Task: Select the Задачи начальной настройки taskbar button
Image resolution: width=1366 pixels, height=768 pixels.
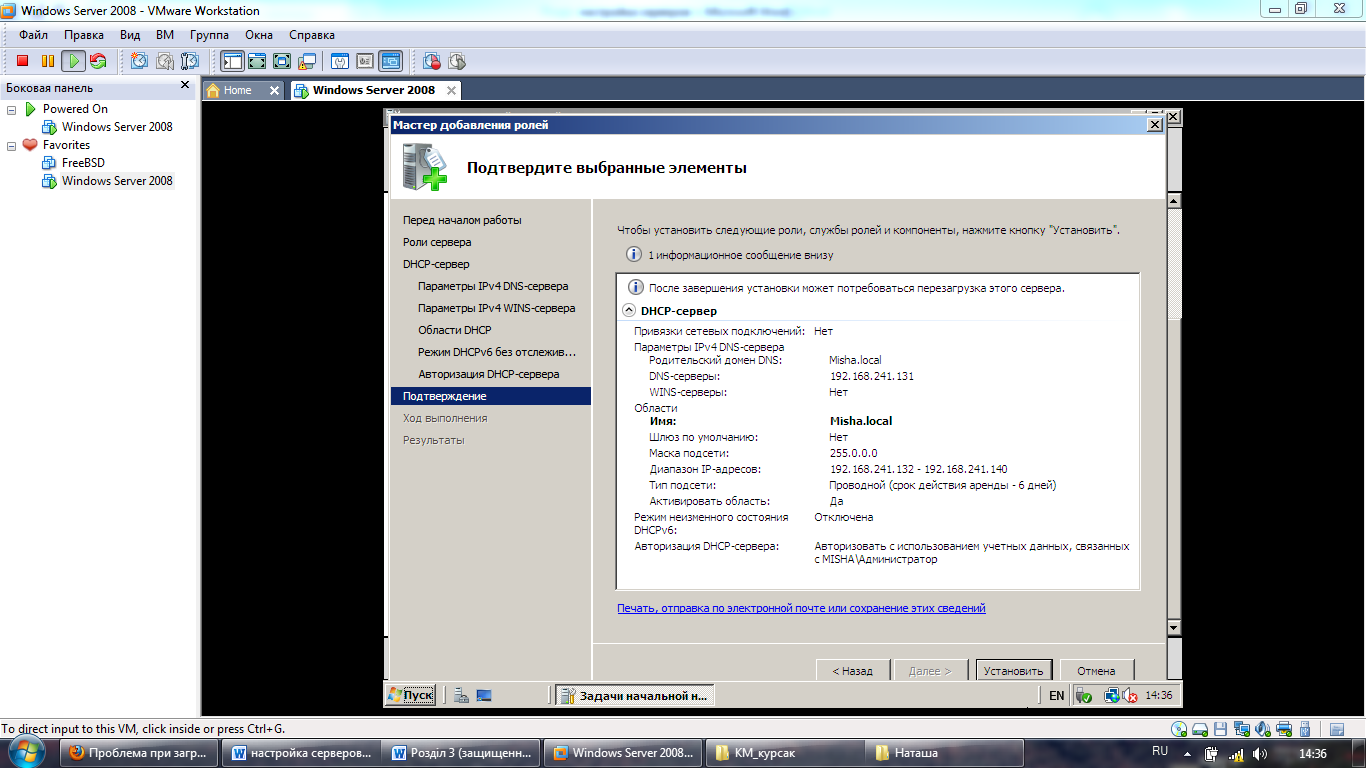Action: coord(634,695)
